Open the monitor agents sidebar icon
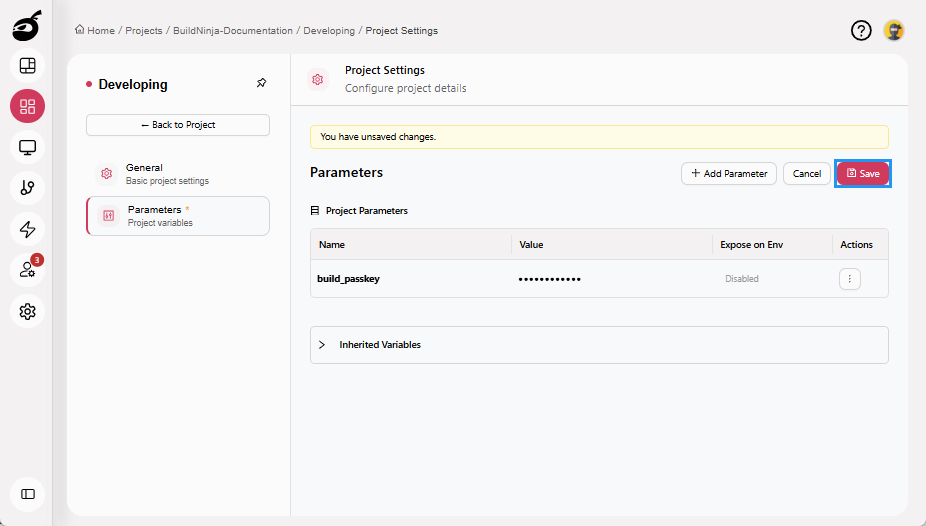Screen dimensions: 926x526 [28, 147]
